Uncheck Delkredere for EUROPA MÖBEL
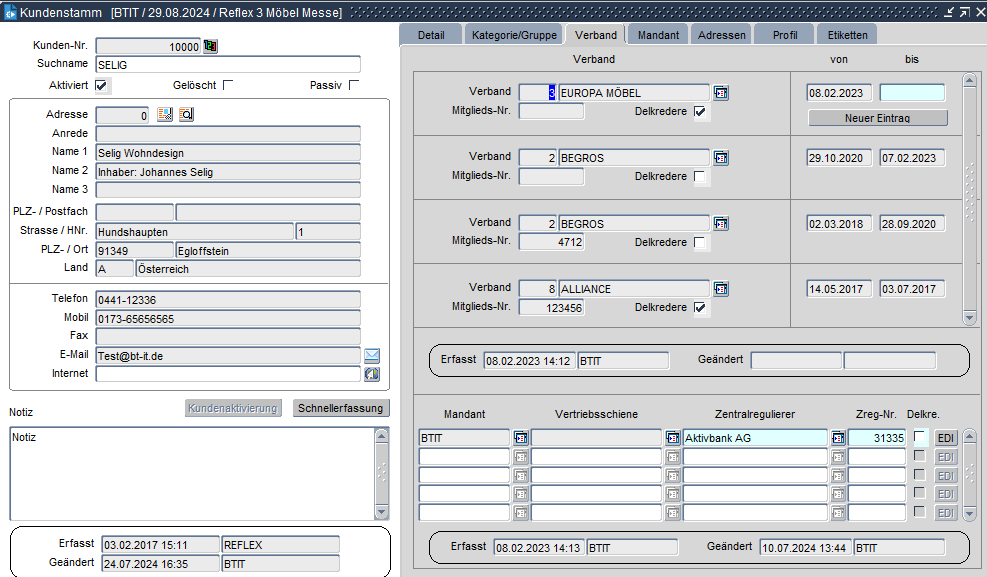 click(700, 112)
